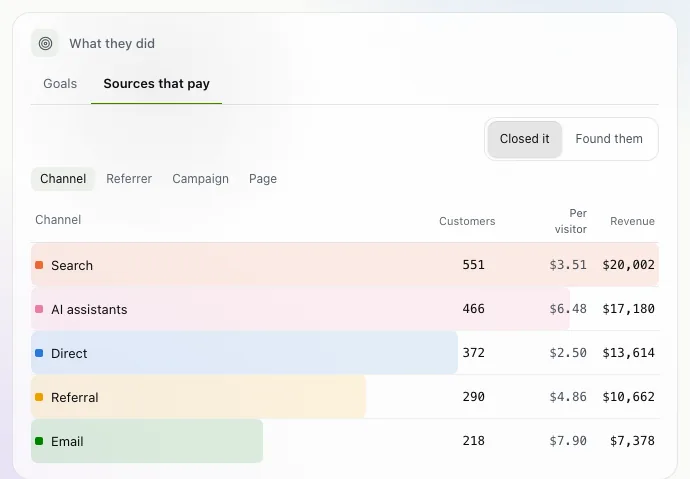Open the AI assistants channel row
This screenshot has height=479, width=690.
(345, 309)
